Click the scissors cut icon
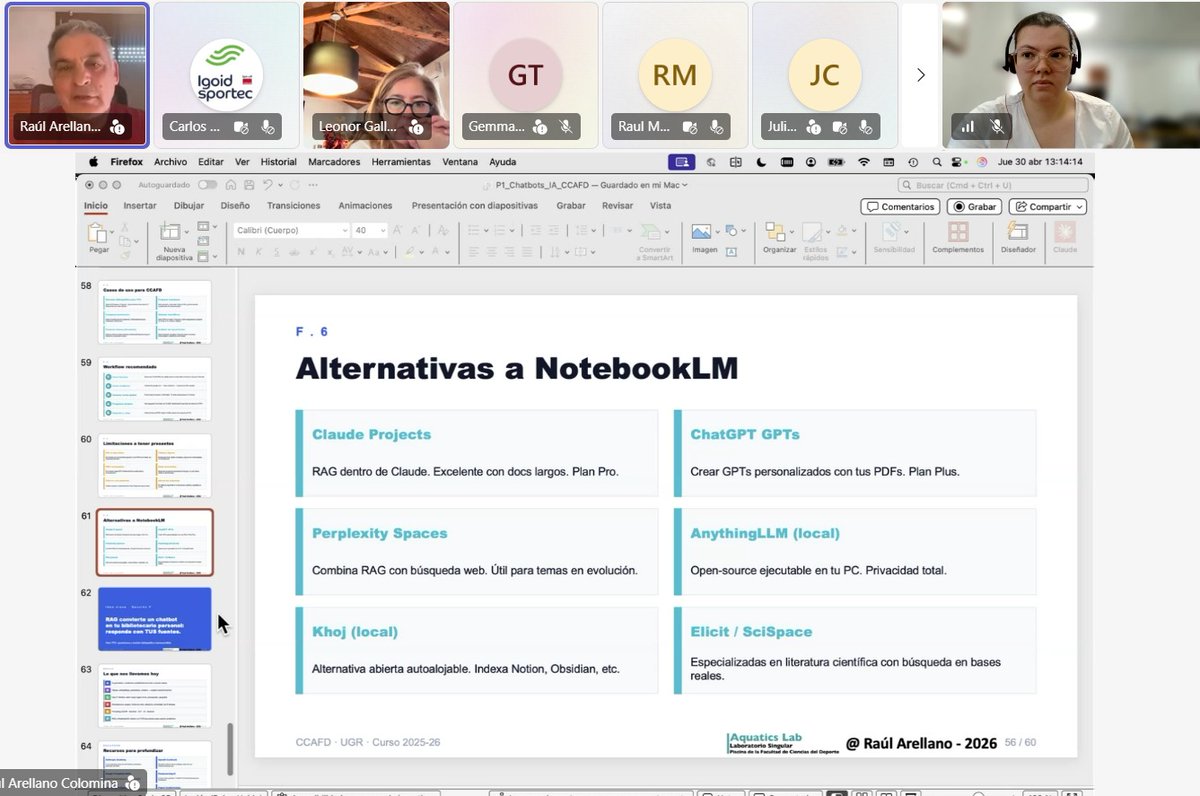 pyautogui.click(x=125, y=228)
